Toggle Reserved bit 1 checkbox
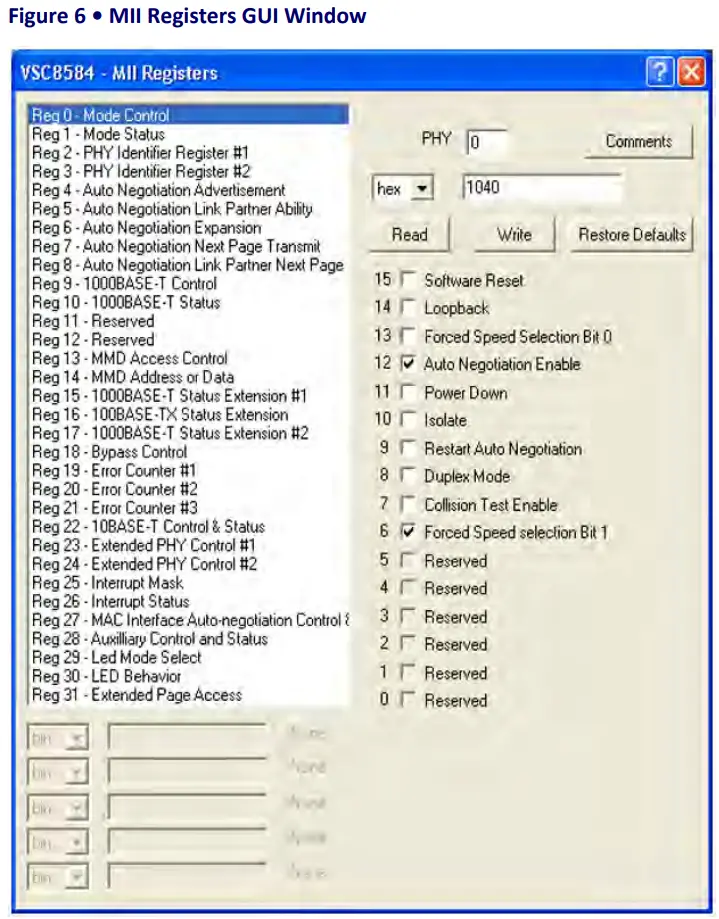Image resolution: width=719 pixels, height=919 pixels. [408, 673]
